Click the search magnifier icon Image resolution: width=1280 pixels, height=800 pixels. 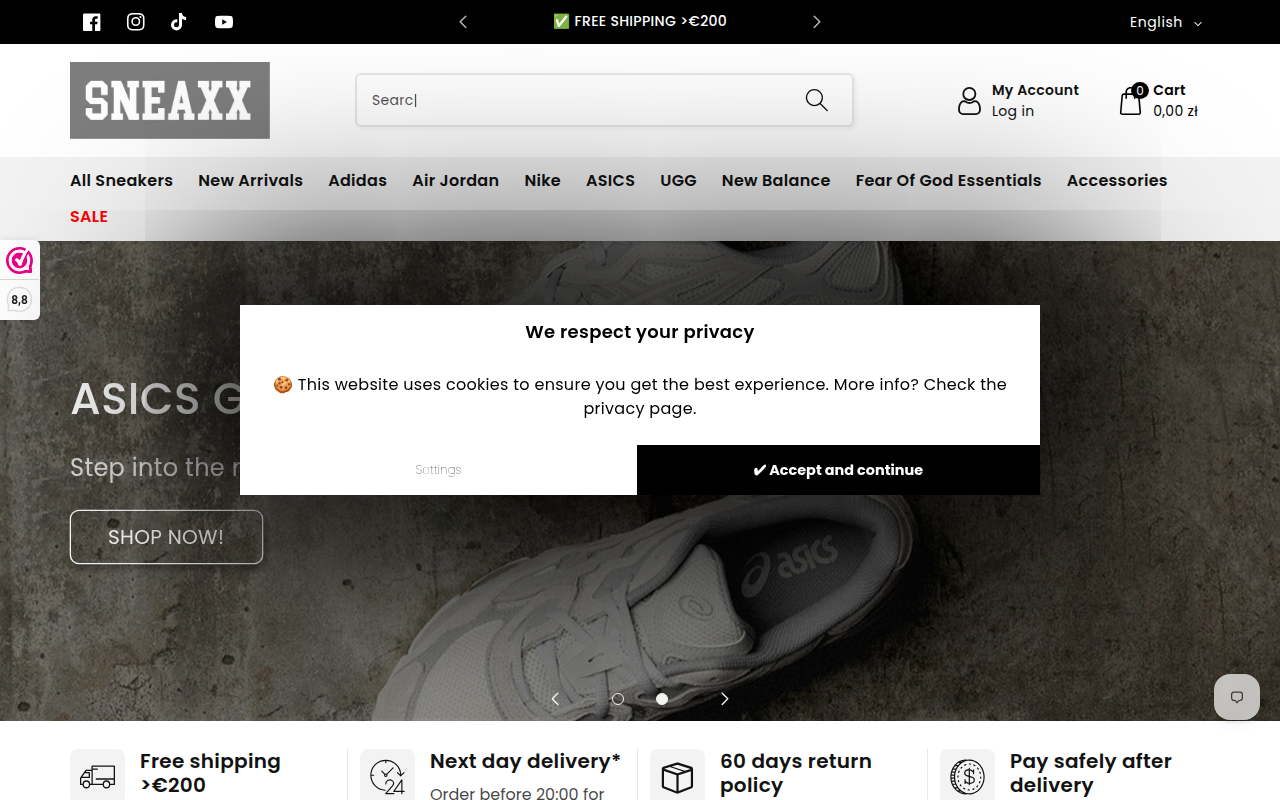click(x=817, y=100)
